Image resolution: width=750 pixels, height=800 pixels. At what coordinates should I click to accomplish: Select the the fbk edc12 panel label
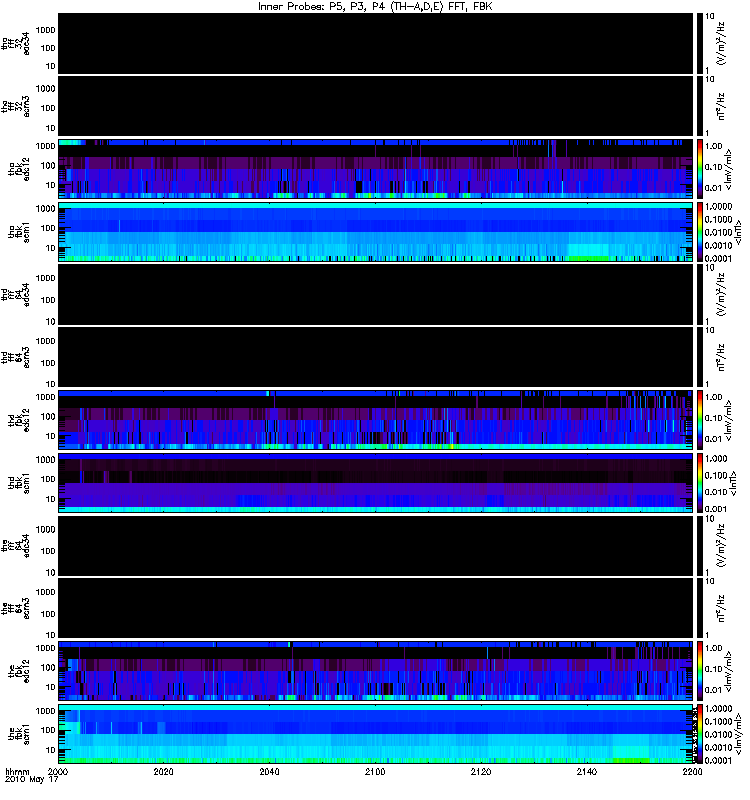point(19,671)
